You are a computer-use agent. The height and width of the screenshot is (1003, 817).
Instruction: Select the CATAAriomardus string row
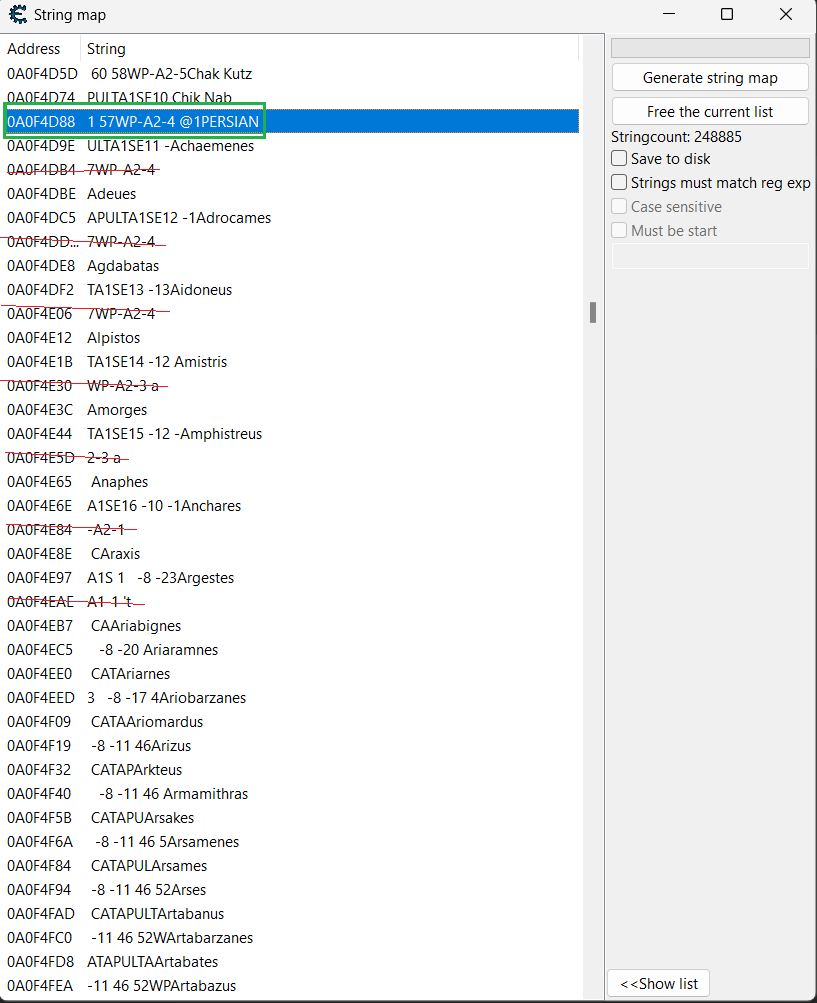pyautogui.click(x=290, y=722)
